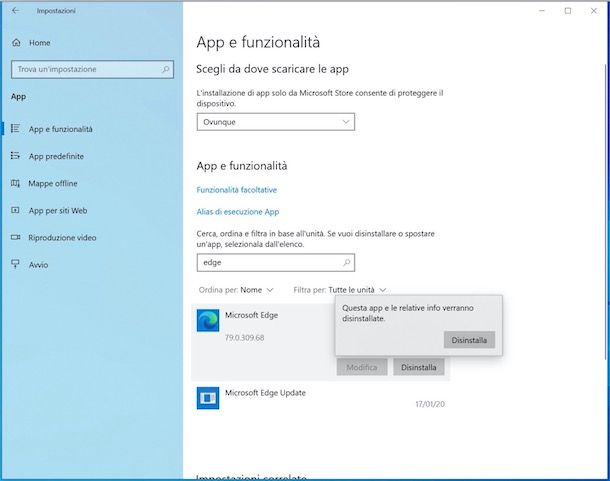Open the Ordina per Nome sort dropdown
The image size is (610, 481).
(236, 290)
